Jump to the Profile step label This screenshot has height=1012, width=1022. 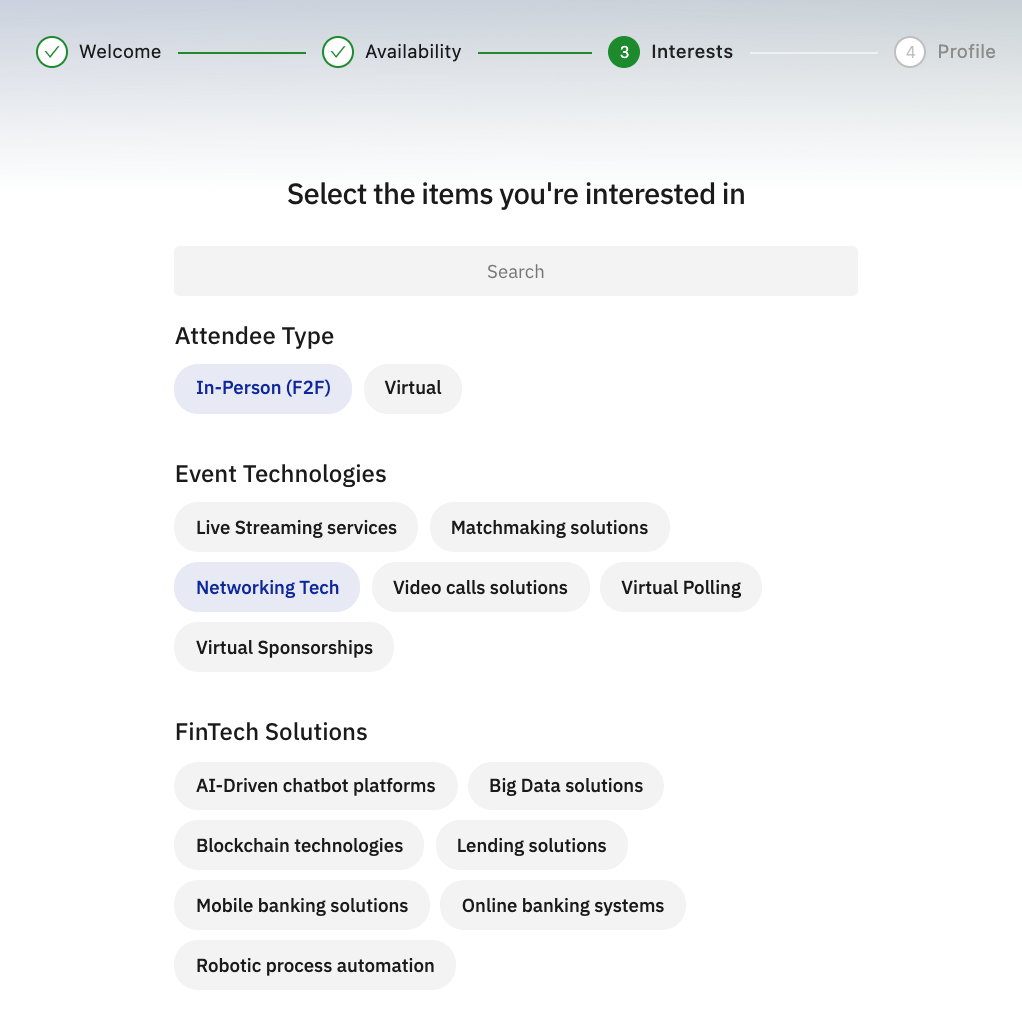click(967, 51)
